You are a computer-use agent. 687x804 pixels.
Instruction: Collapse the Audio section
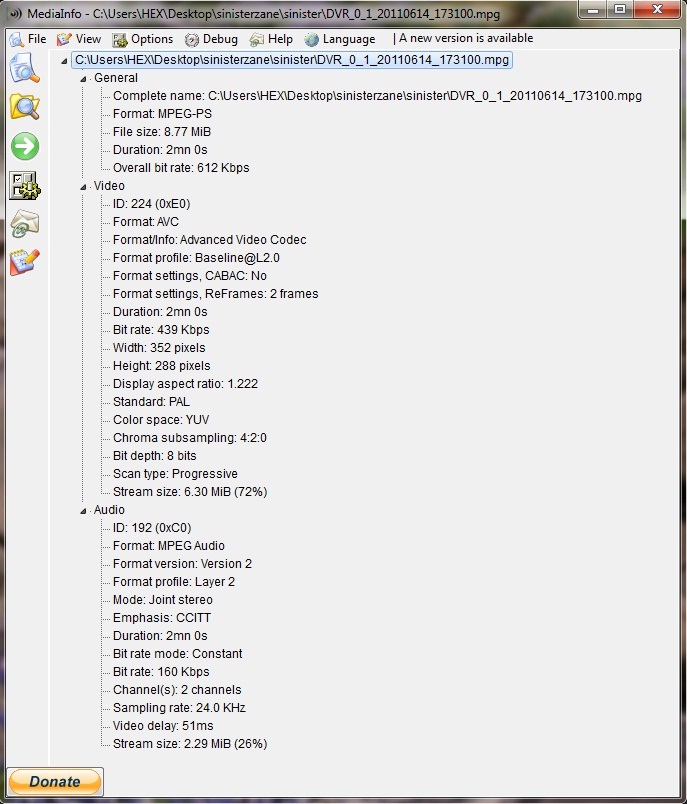point(83,511)
